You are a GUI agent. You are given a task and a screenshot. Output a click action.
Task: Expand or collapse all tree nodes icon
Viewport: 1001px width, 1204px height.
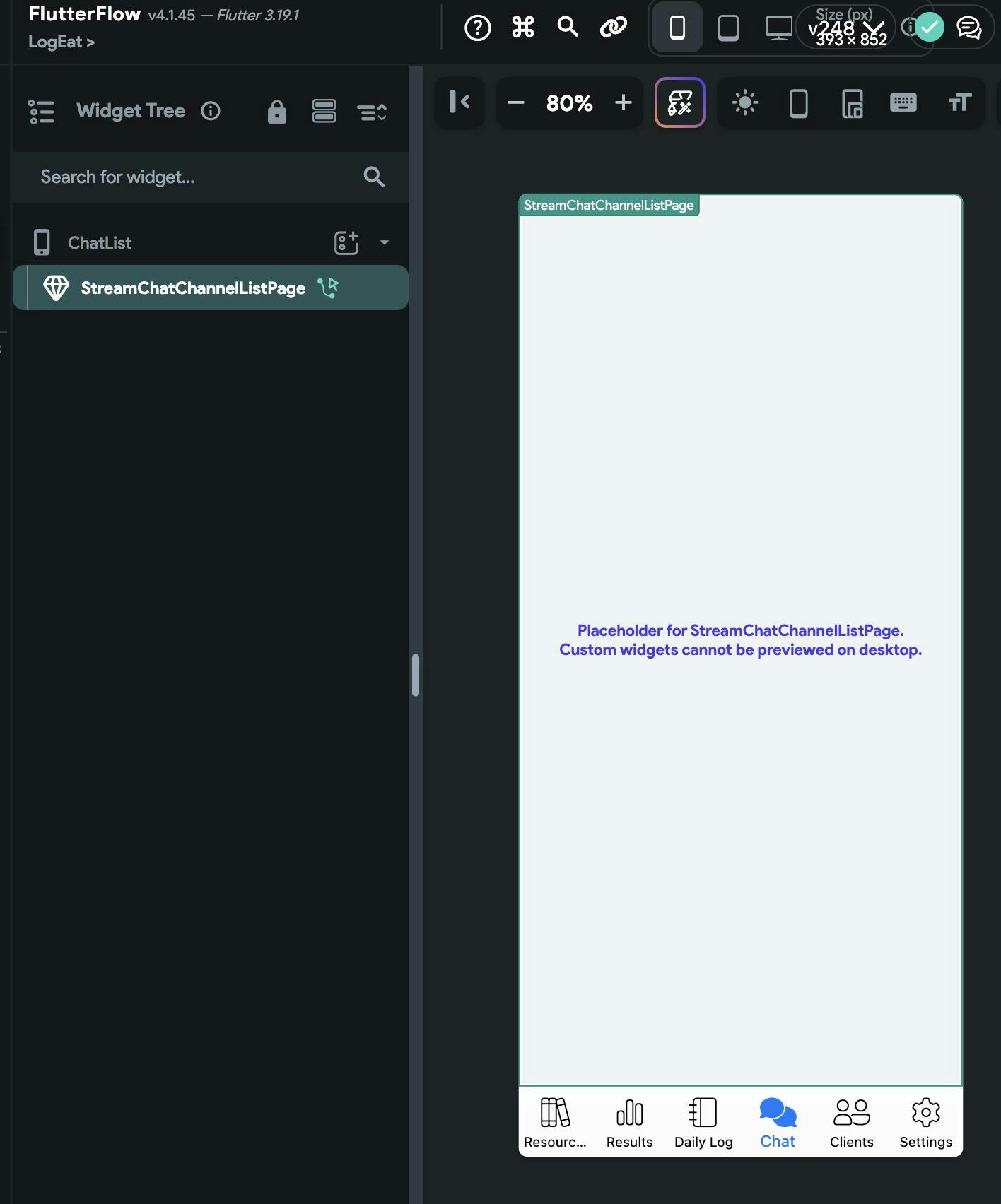(x=372, y=112)
